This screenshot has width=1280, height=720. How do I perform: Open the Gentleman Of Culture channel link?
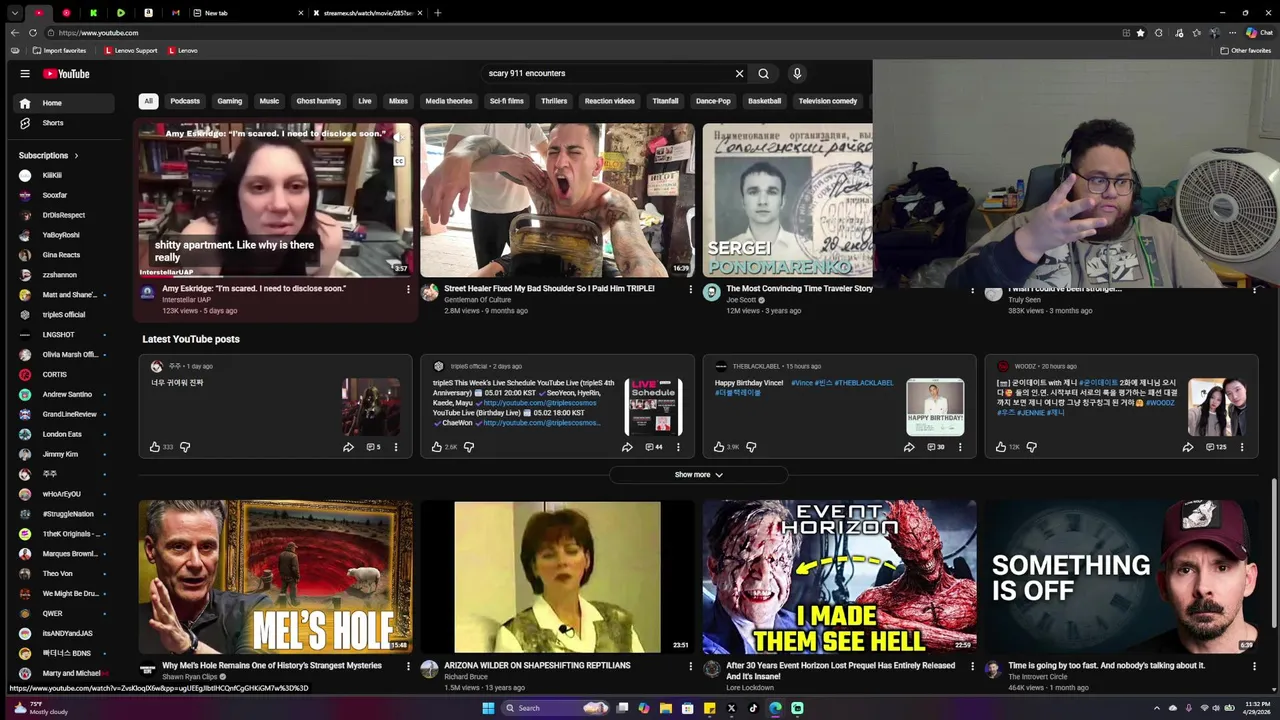pos(478,300)
